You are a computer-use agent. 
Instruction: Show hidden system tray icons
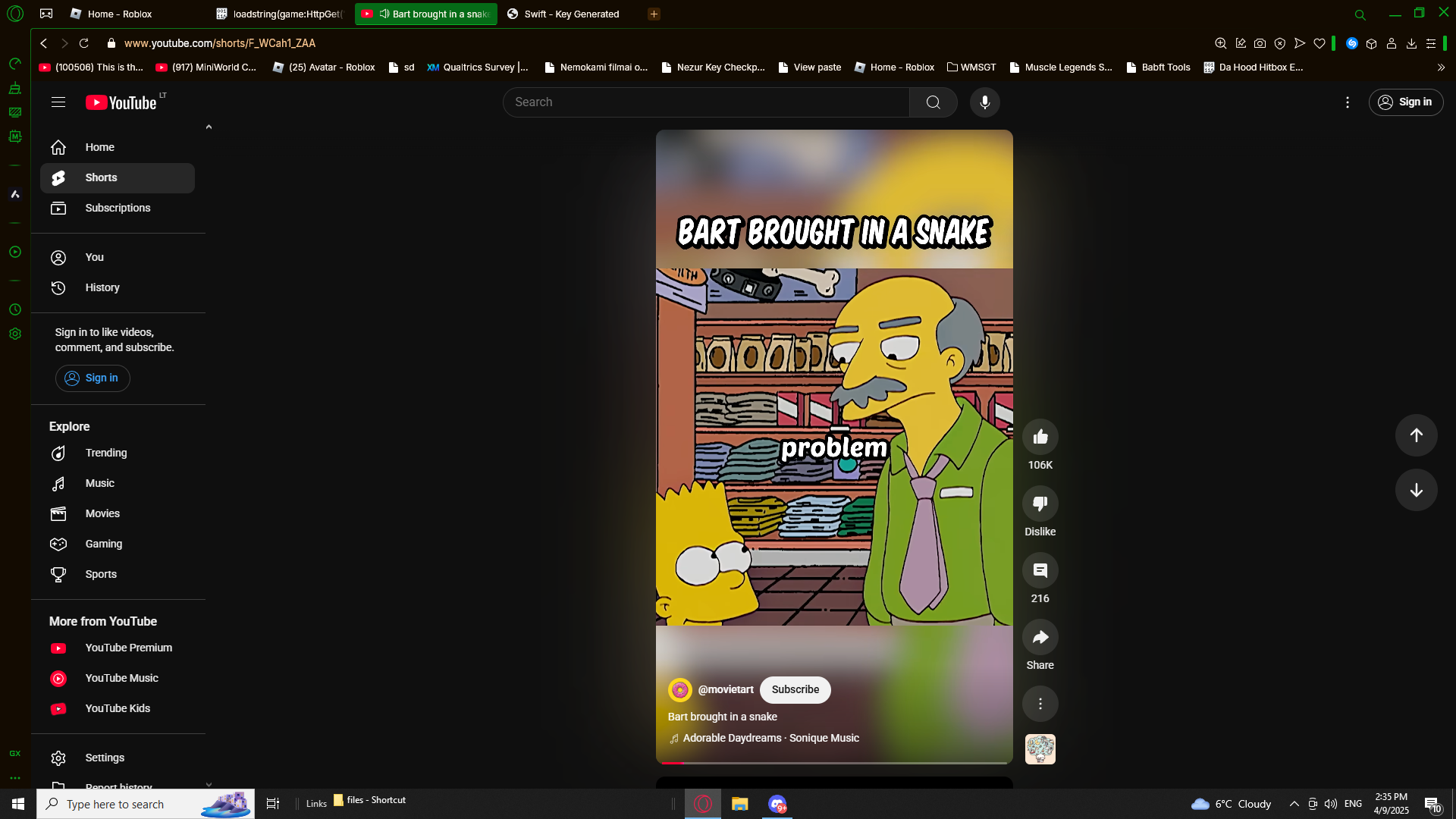[x=1294, y=804]
